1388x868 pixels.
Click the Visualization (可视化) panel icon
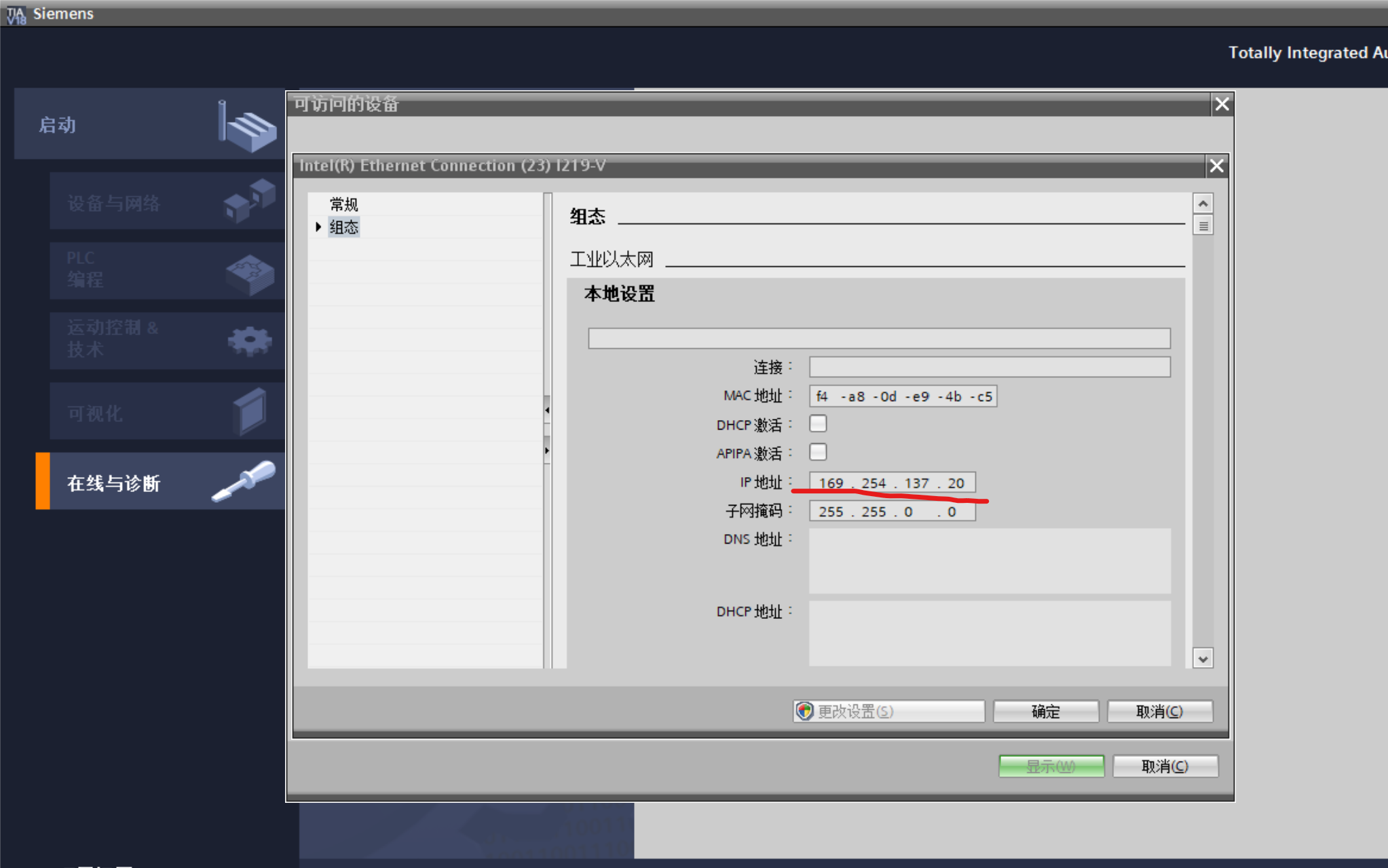(x=249, y=411)
